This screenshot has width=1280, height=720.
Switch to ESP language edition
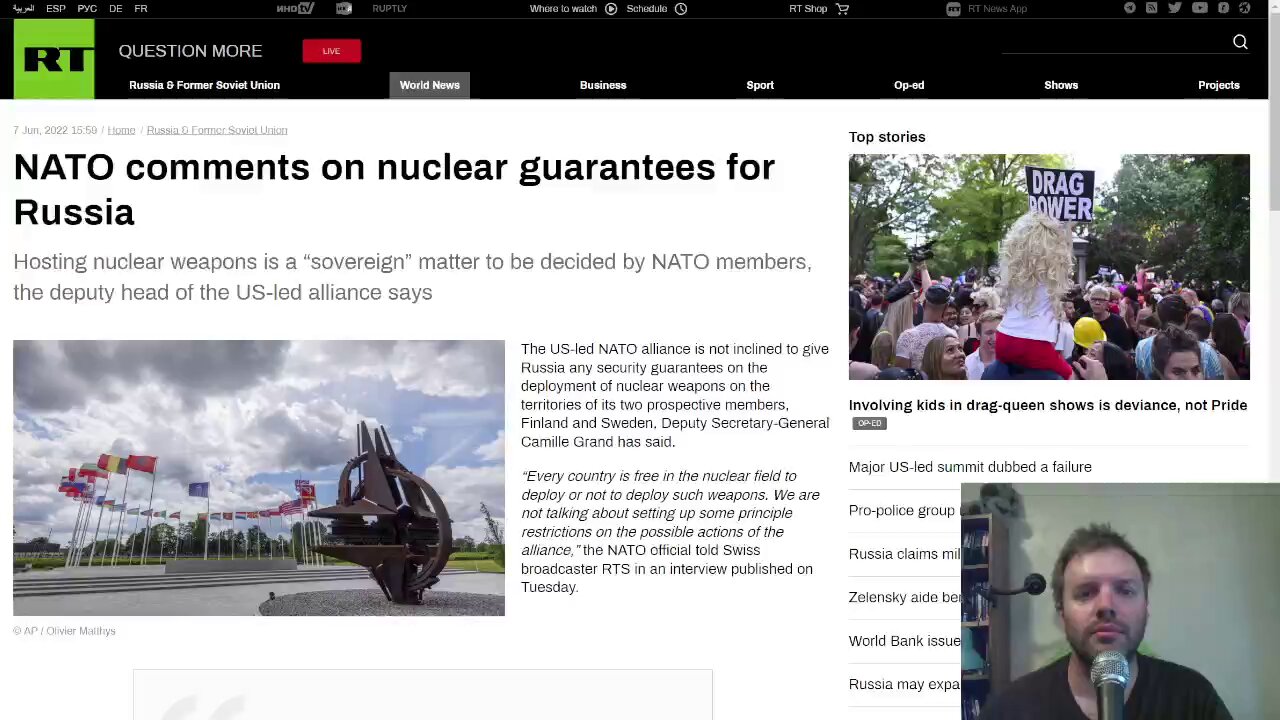[x=56, y=8]
